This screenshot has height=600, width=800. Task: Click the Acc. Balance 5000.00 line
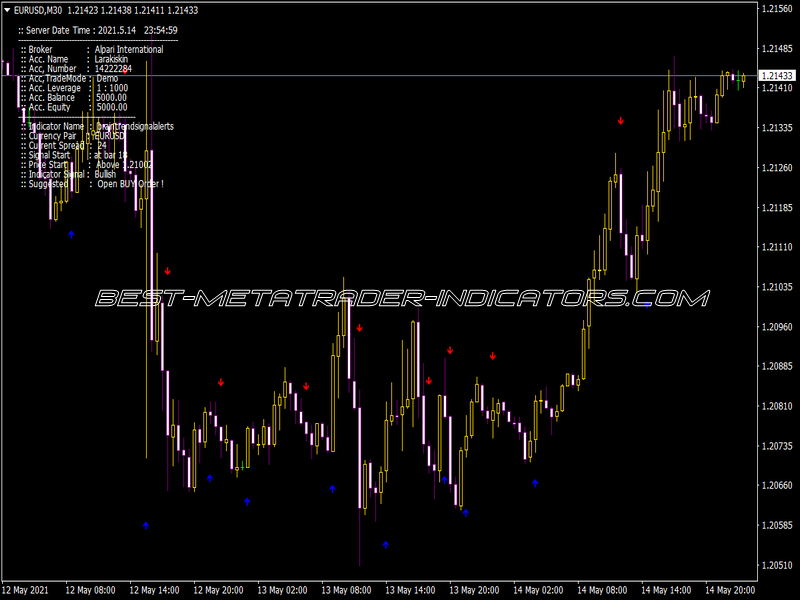coord(74,98)
